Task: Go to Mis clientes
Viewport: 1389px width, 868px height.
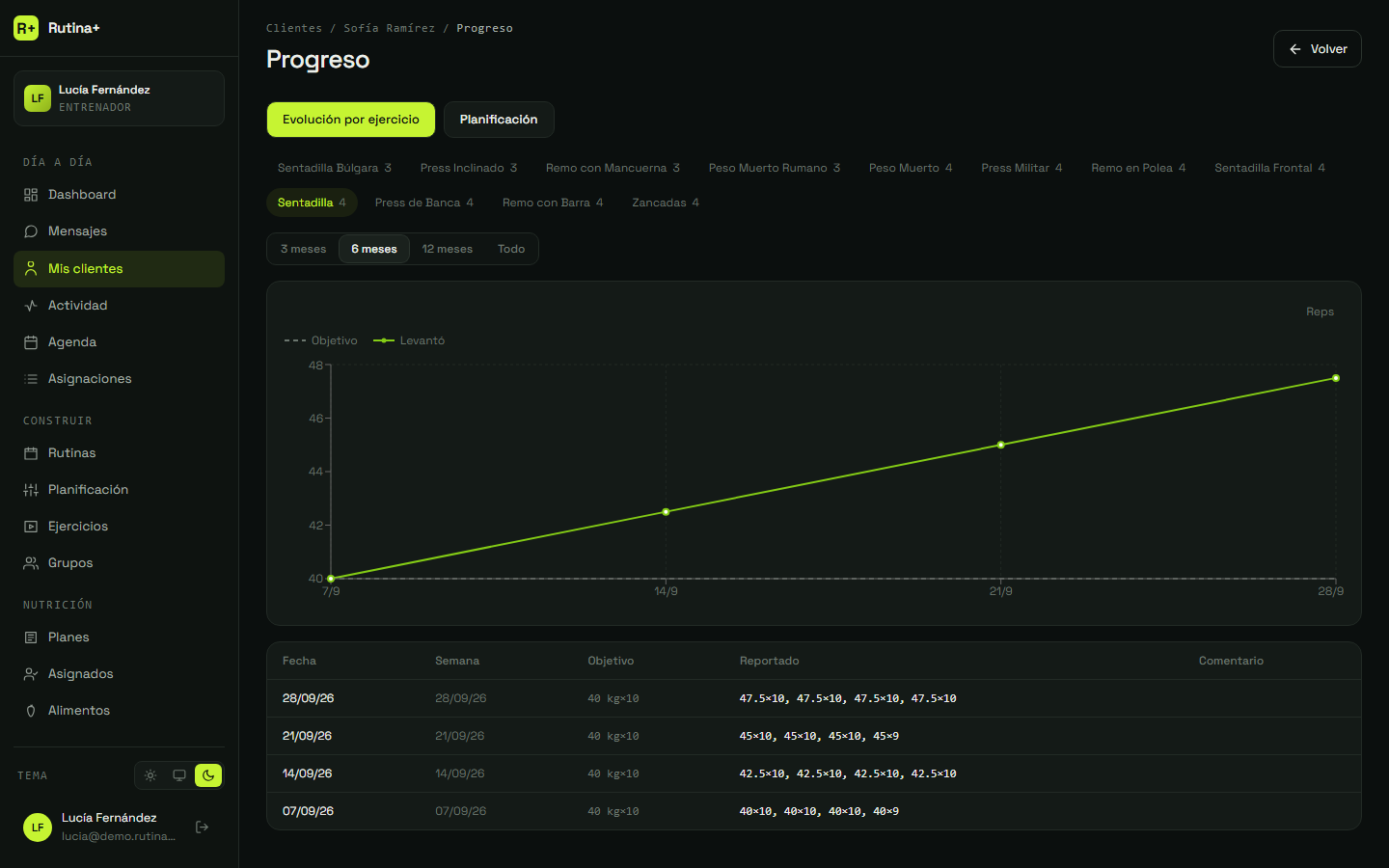Action: [x=119, y=269]
